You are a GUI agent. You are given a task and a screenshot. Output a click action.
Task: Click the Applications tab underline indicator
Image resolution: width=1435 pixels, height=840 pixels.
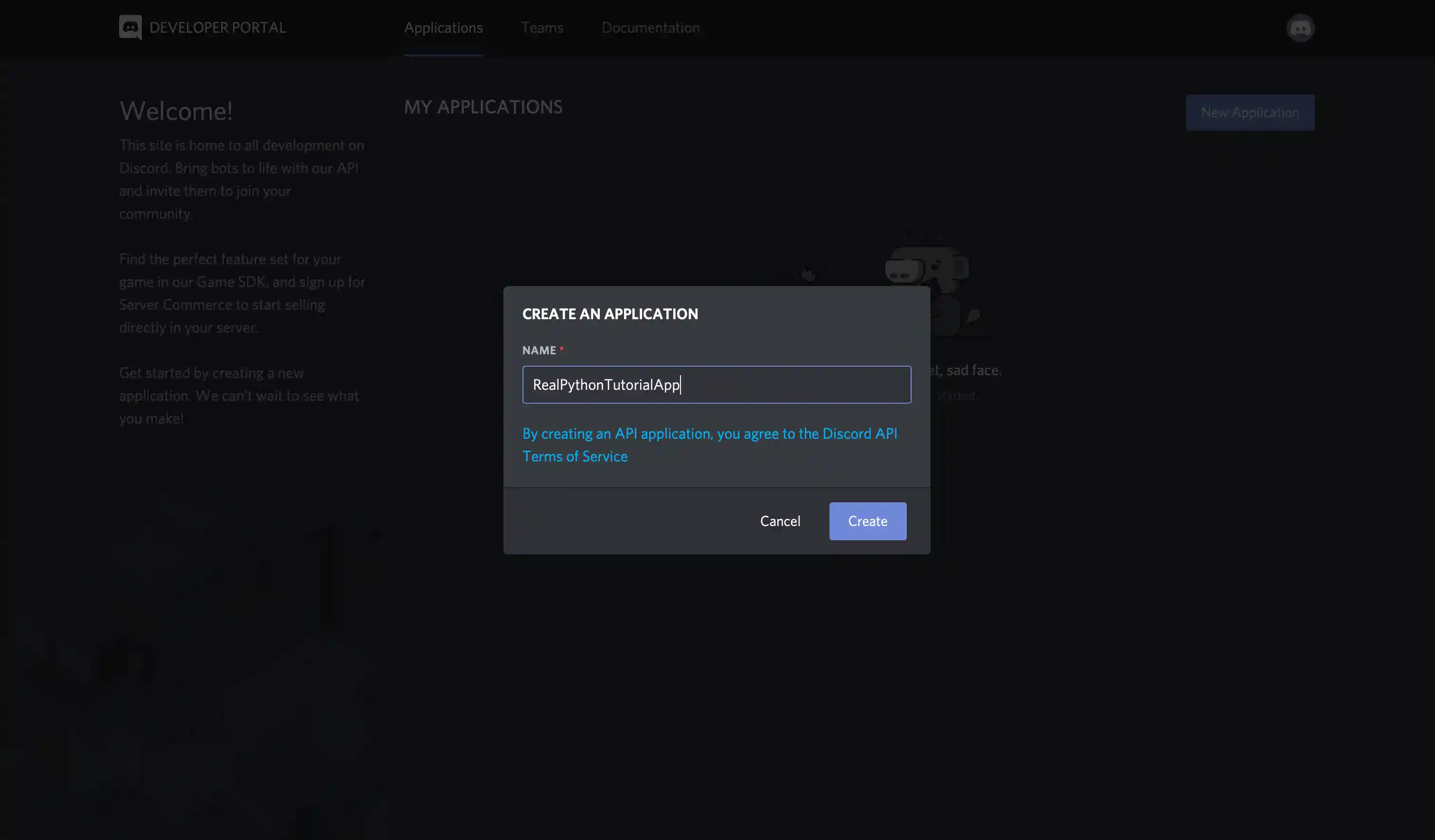(444, 55)
